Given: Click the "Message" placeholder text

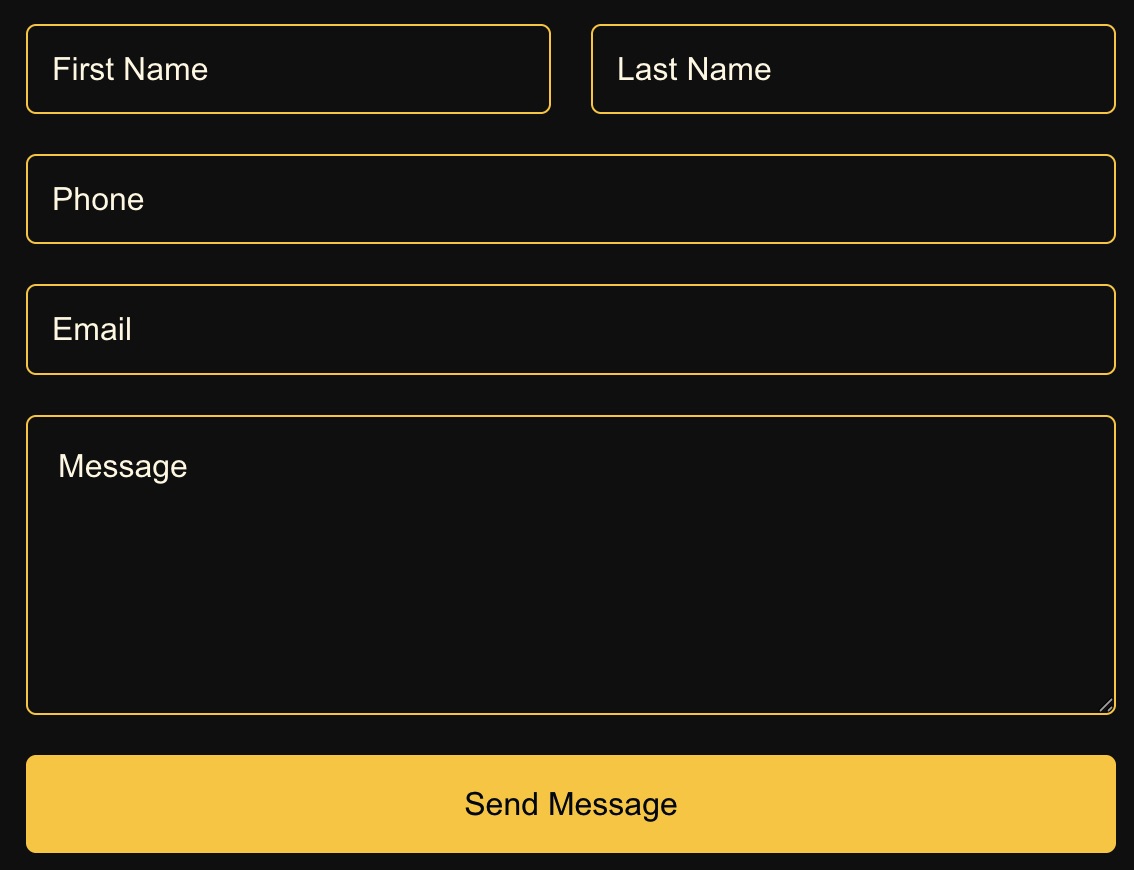Looking at the screenshot, I should click(123, 466).
